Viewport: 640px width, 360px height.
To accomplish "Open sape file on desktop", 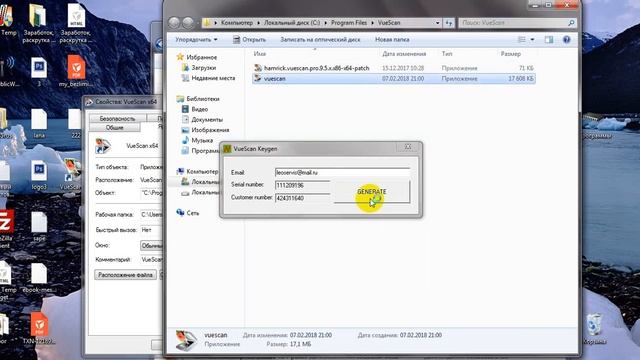I will (x=39, y=227).
